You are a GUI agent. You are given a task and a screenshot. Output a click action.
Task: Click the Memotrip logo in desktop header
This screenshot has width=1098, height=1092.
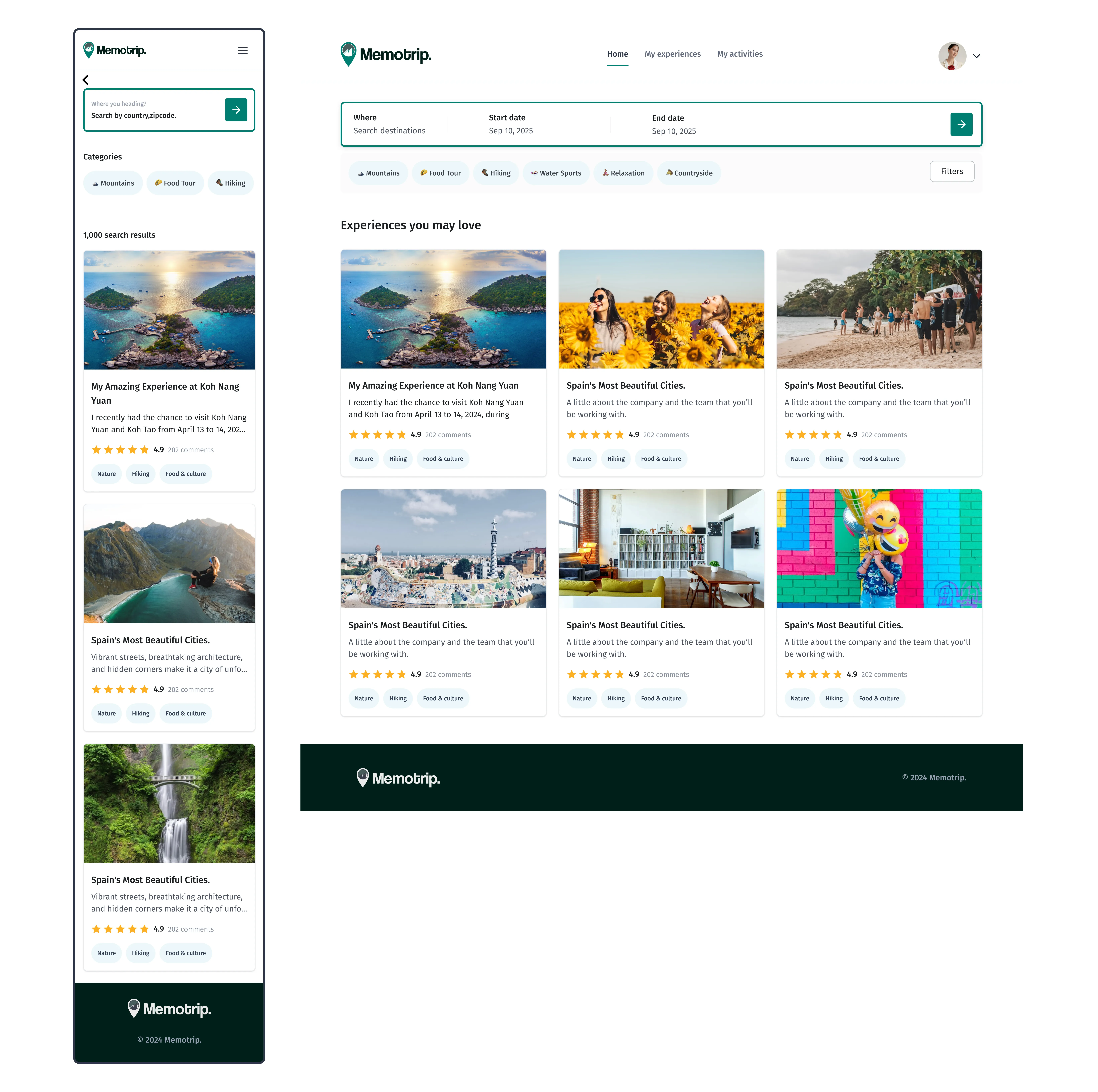(x=386, y=54)
